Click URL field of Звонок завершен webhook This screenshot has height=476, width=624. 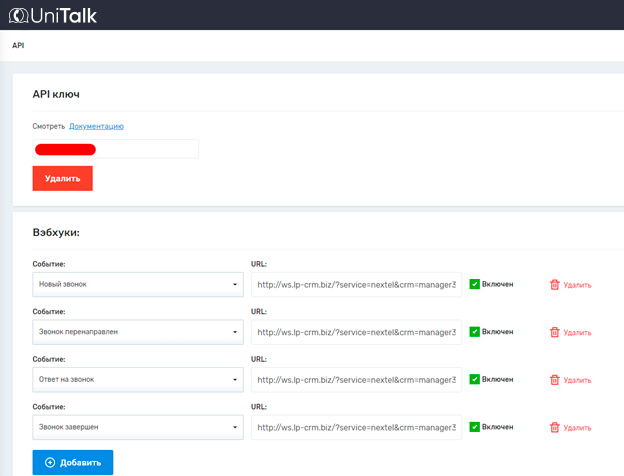[356, 428]
